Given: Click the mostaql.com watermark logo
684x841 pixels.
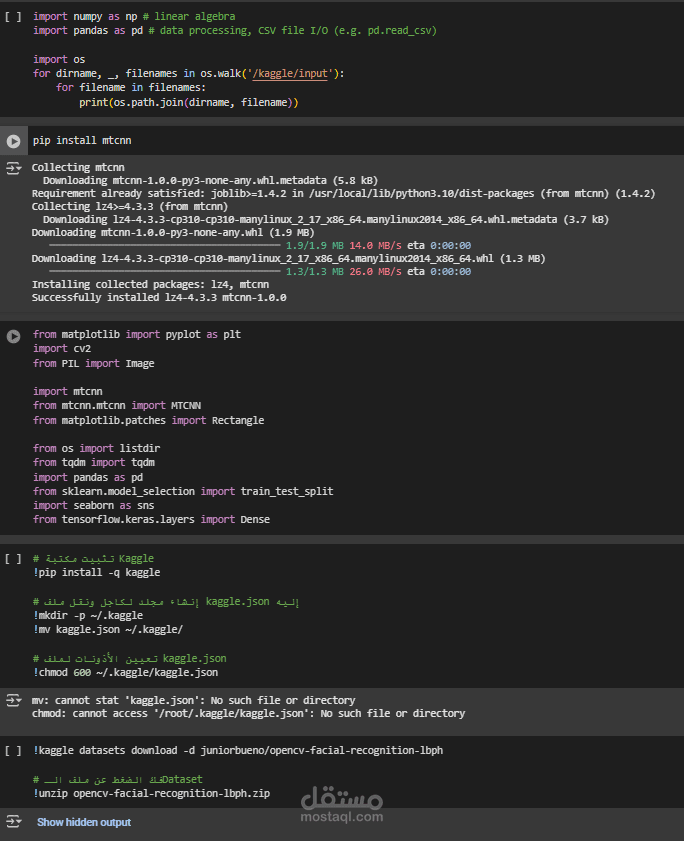Looking at the screenshot, I should 341,804.
